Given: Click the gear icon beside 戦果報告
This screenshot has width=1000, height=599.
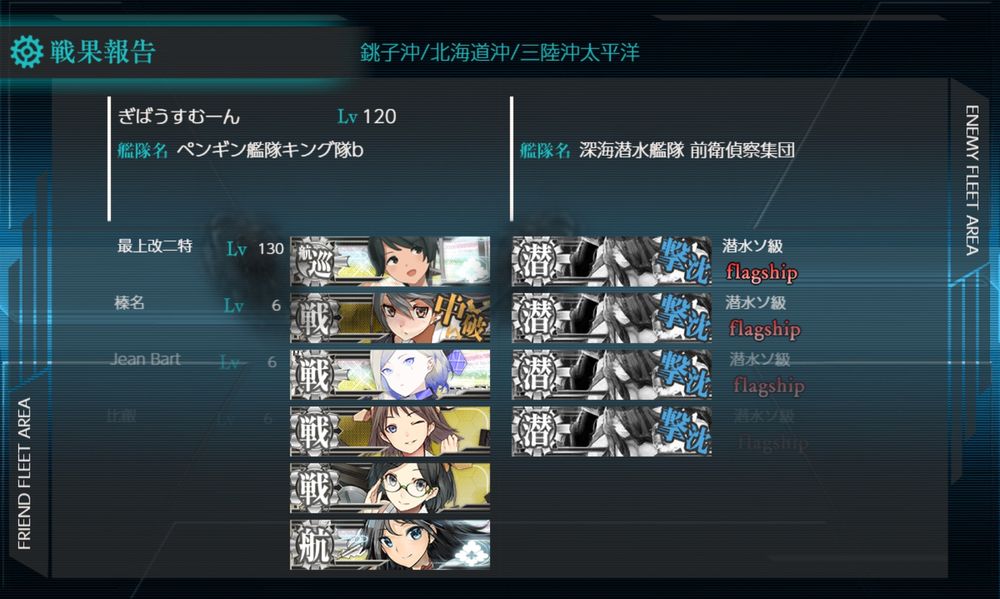Looking at the screenshot, I should [x=27, y=52].
